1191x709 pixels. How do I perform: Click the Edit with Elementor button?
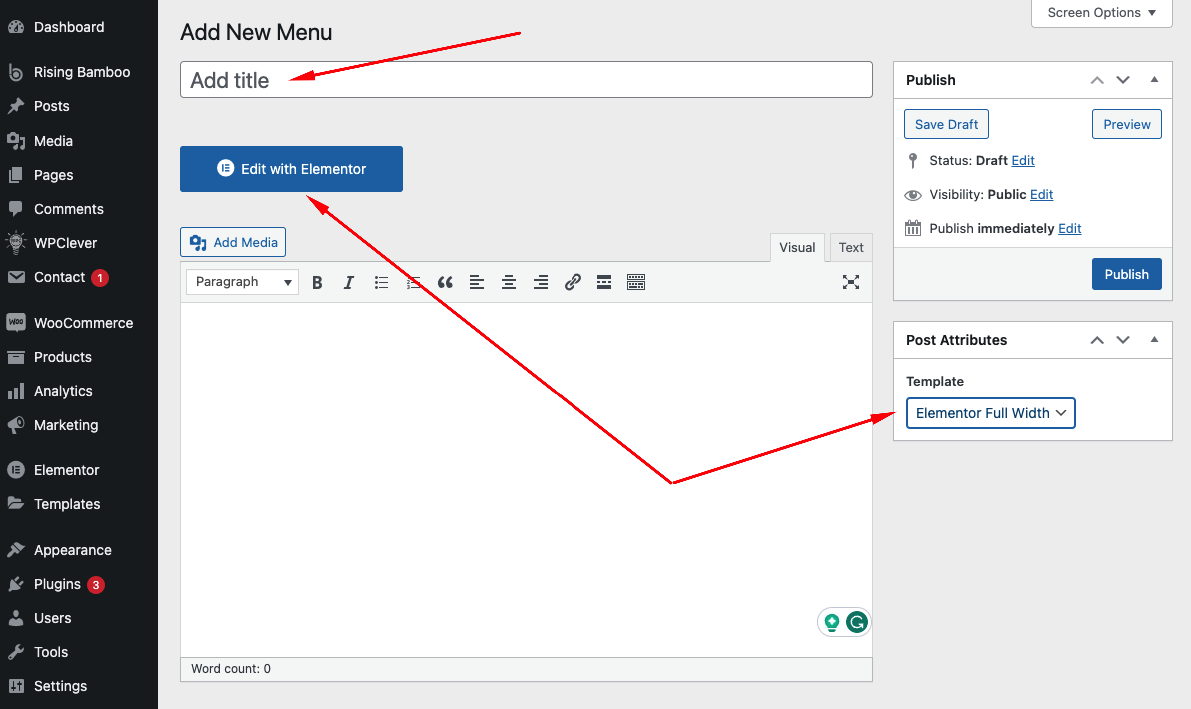coord(291,169)
